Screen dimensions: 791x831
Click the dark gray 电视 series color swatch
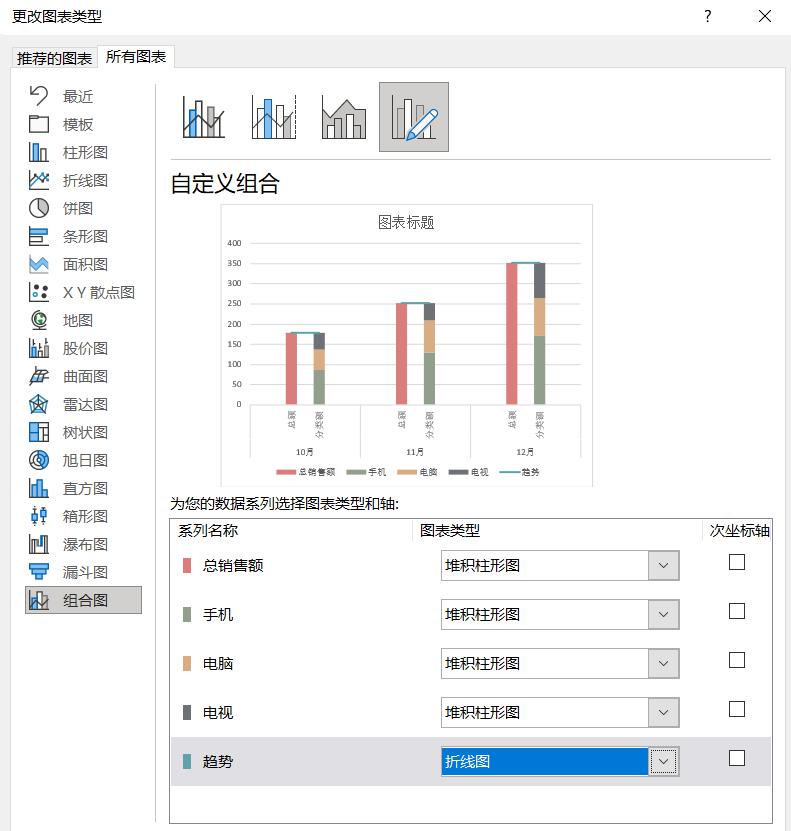point(187,712)
